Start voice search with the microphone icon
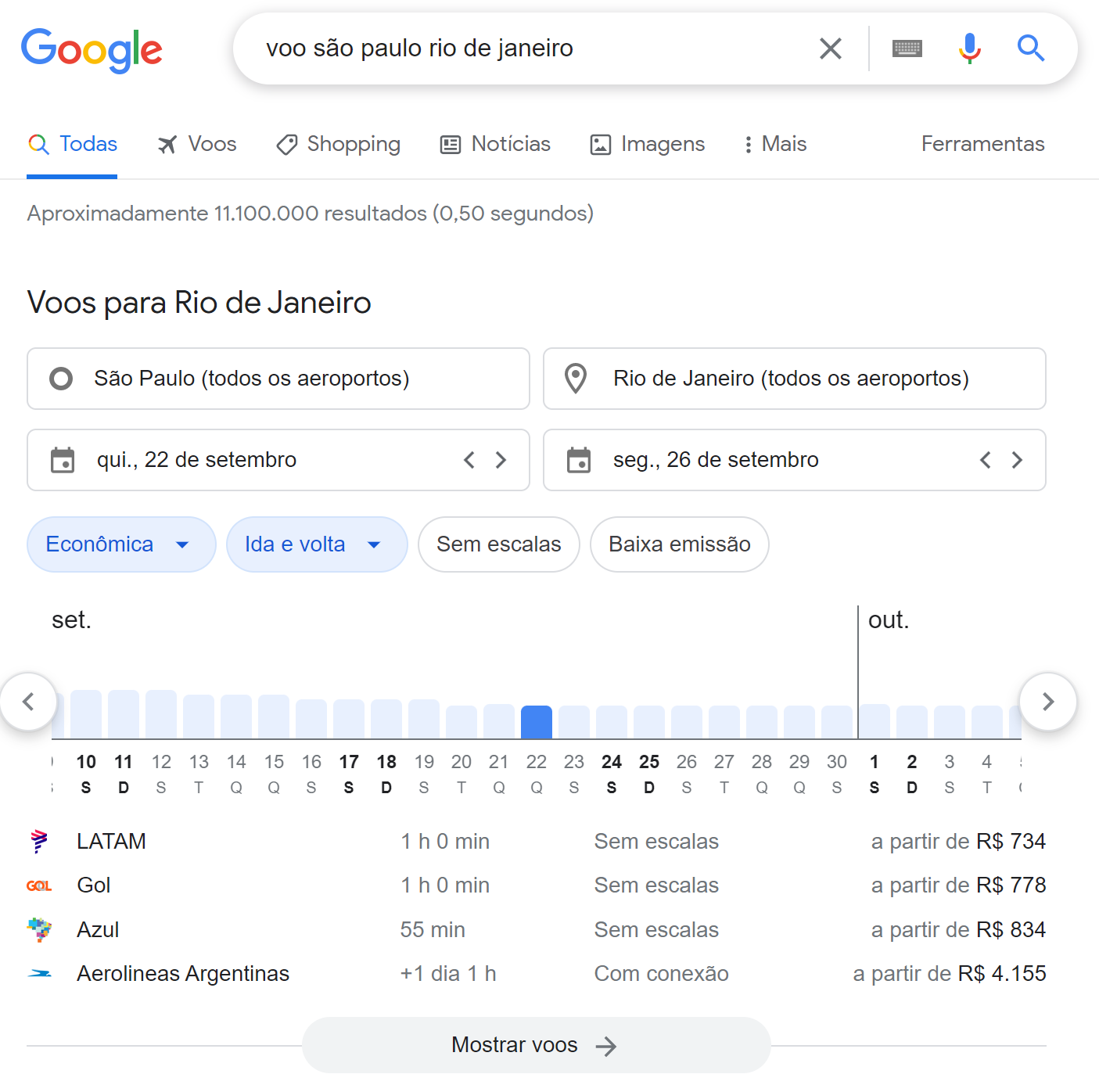This screenshot has width=1099, height=1092. [x=969, y=48]
